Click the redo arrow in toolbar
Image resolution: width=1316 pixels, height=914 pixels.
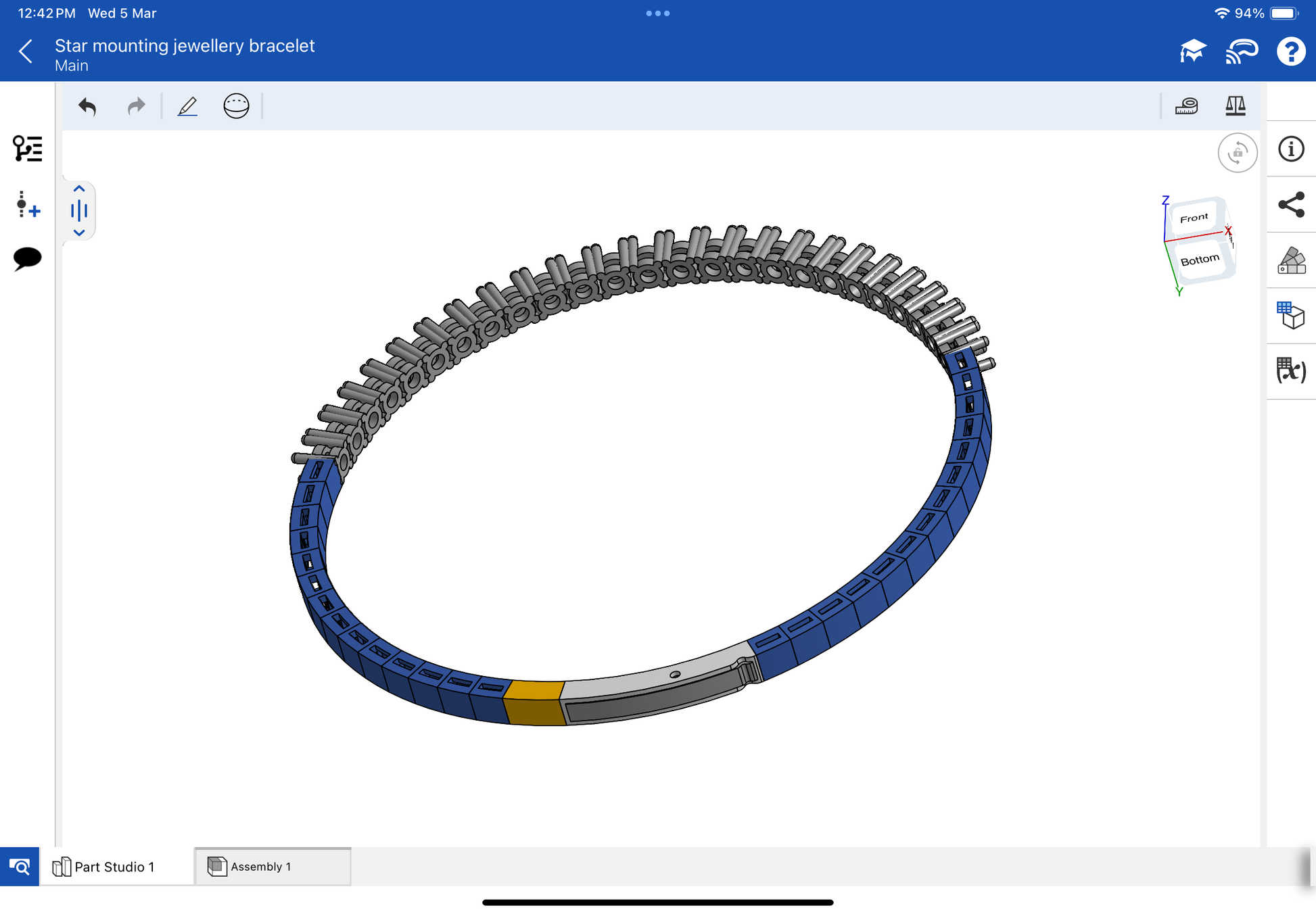[136, 106]
